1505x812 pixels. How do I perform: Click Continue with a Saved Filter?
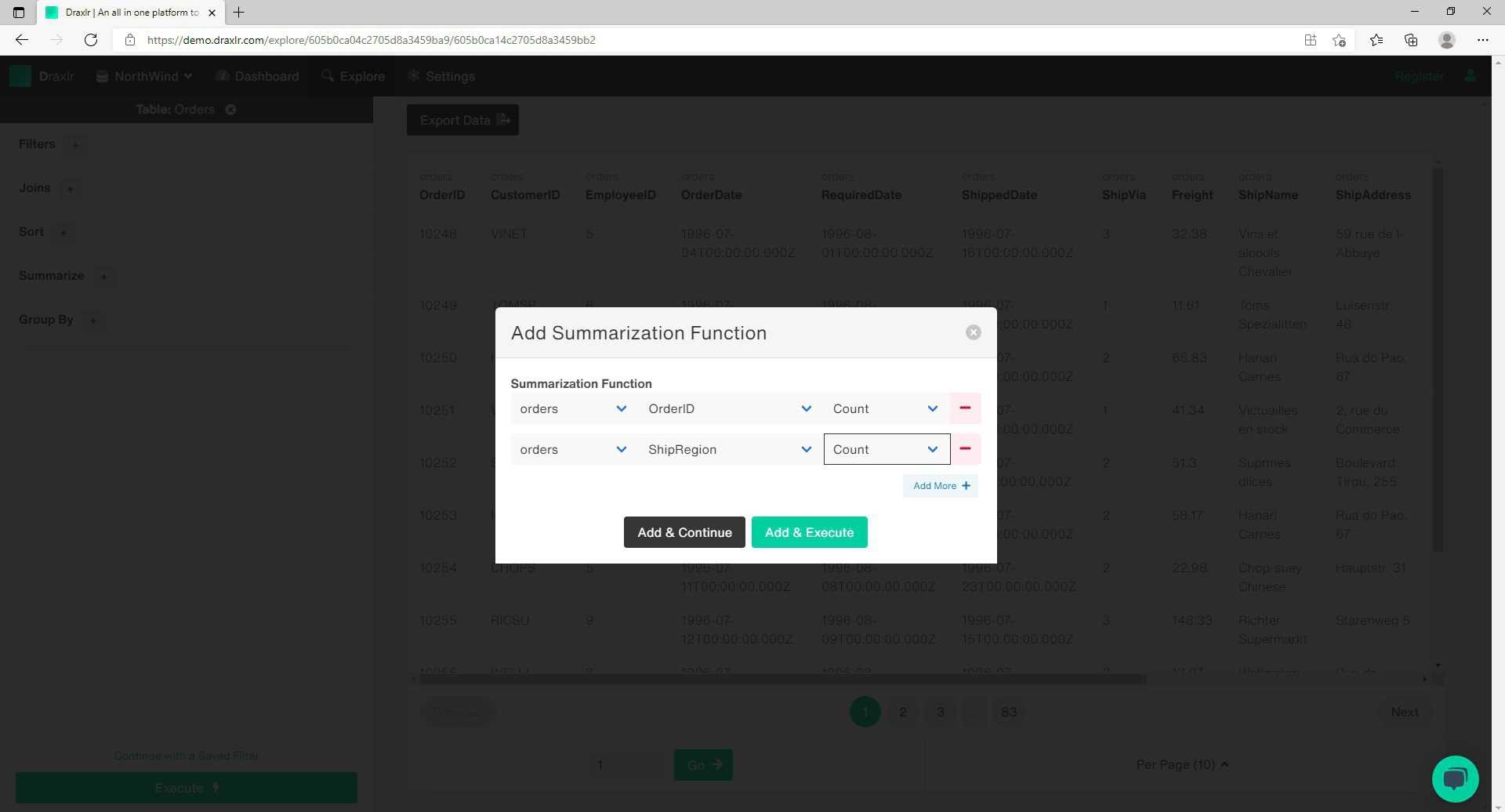(187, 756)
